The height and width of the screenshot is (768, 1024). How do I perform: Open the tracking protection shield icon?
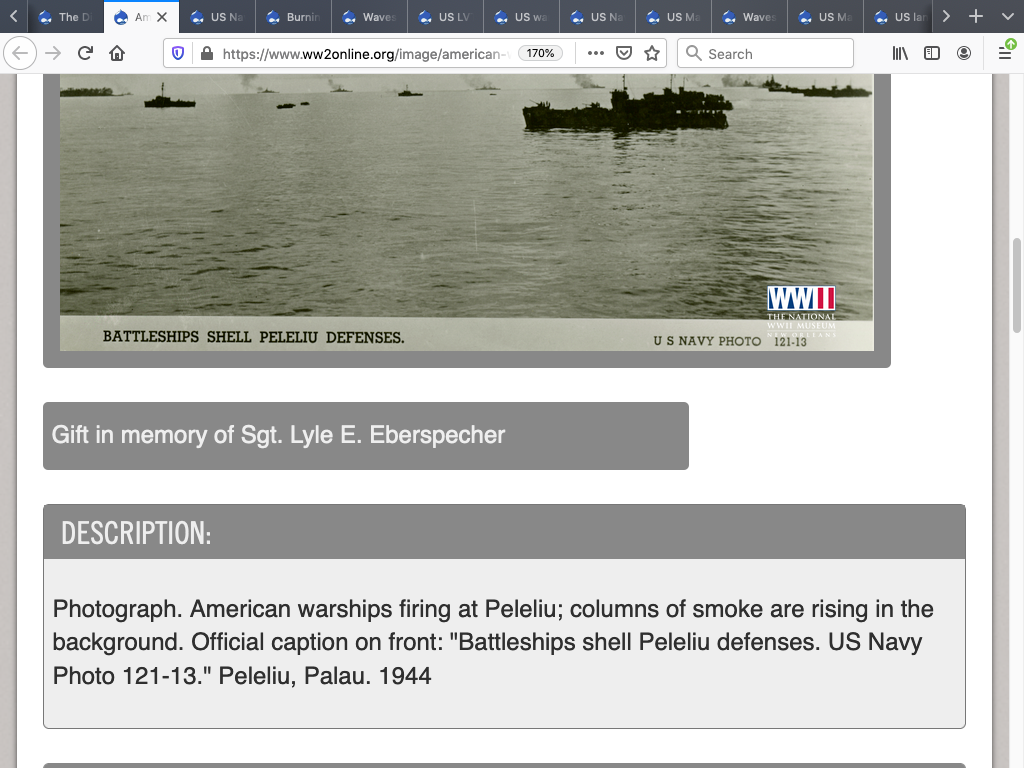(x=178, y=54)
